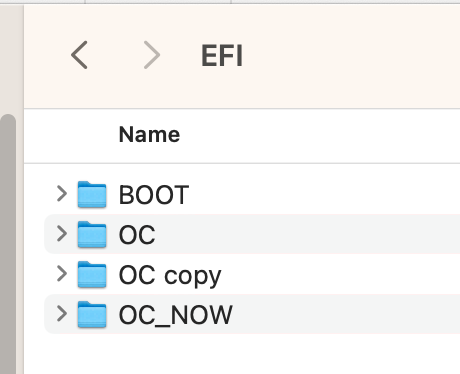Select the BOOT folder name
Viewport: 460px width, 374px height.
pyautogui.click(x=154, y=195)
